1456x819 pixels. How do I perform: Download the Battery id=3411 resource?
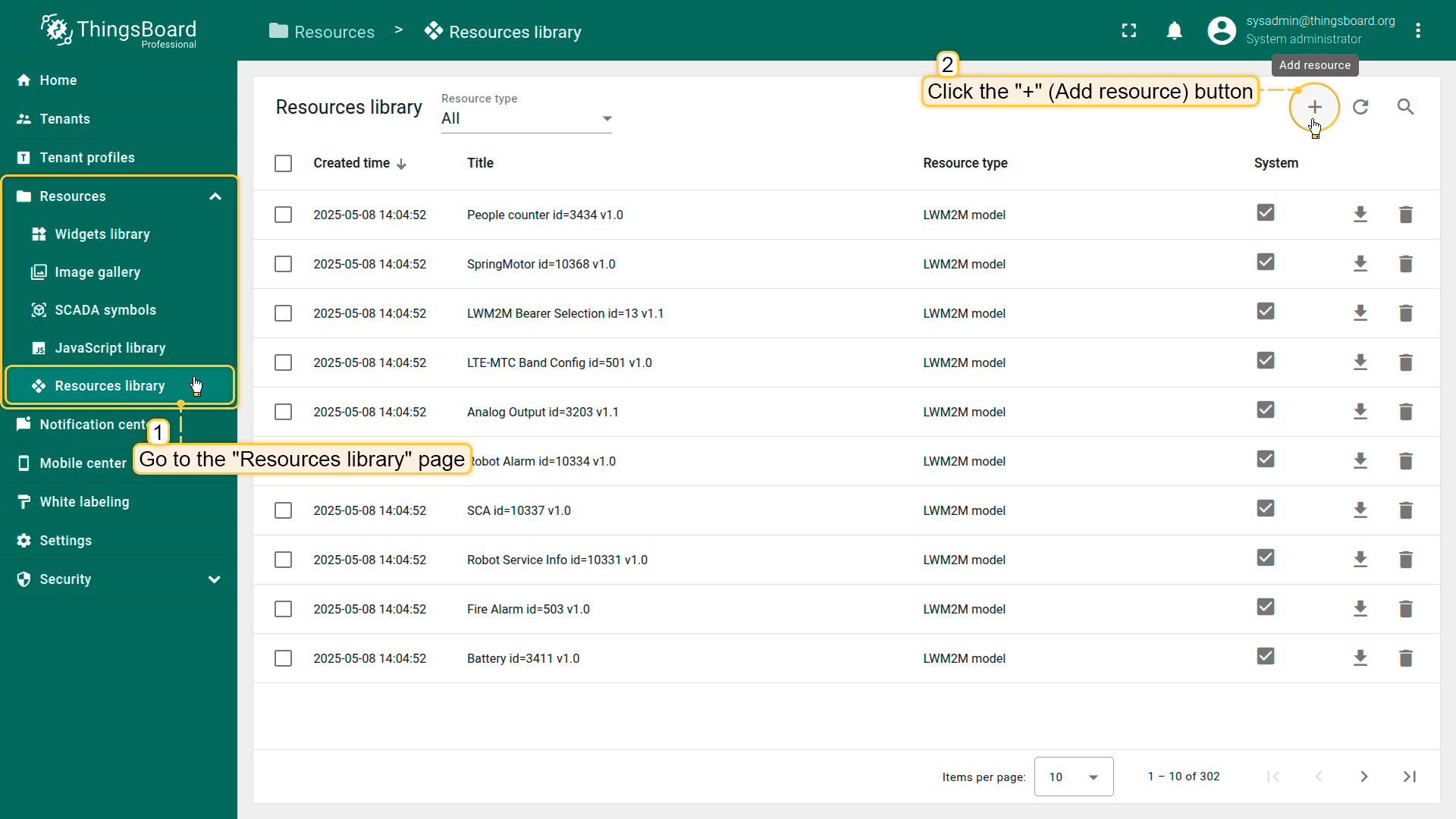click(x=1360, y=658)
